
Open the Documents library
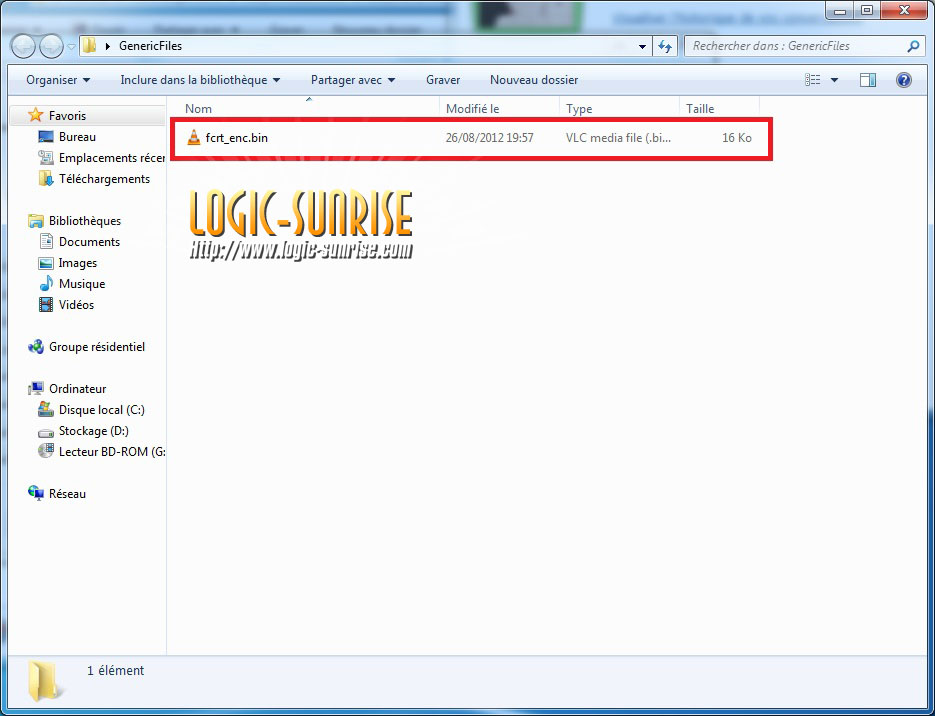tap(89, 241)
